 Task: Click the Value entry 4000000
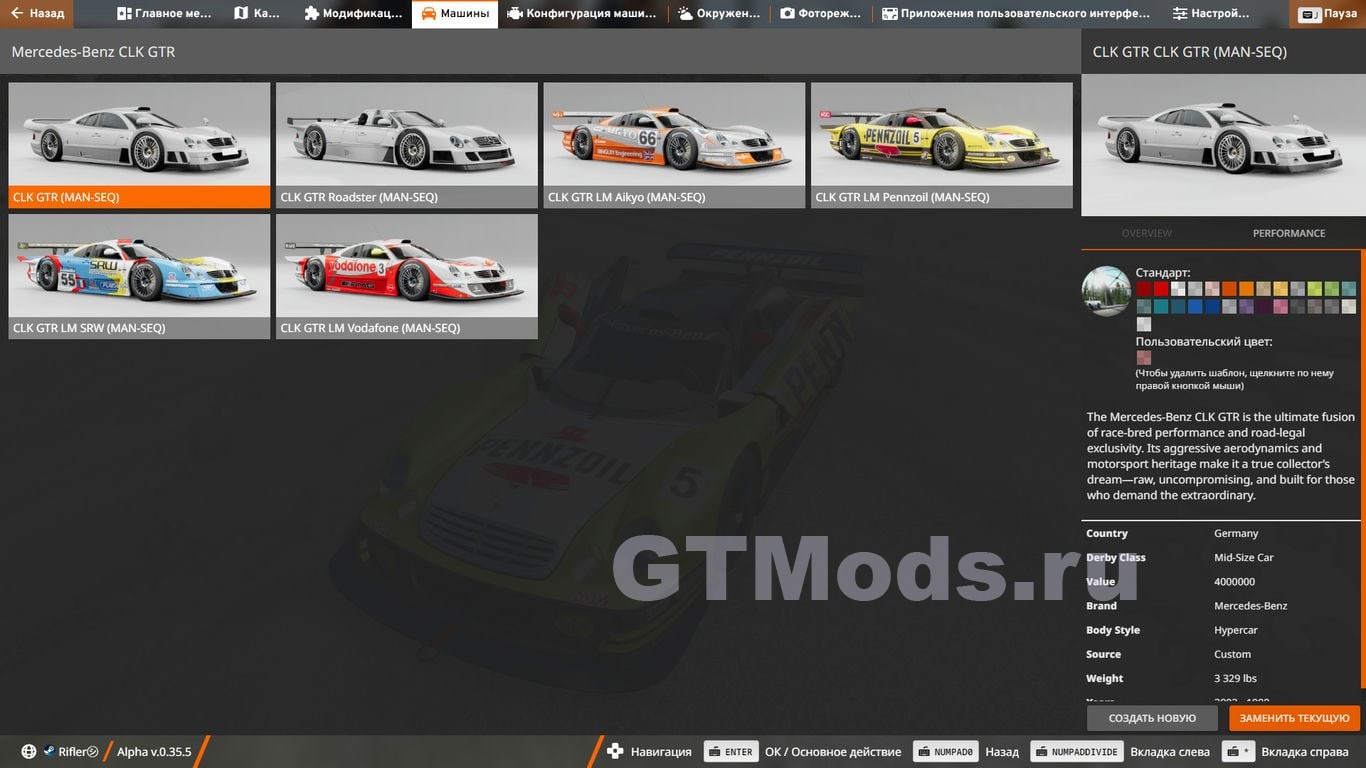(1235, 582)
